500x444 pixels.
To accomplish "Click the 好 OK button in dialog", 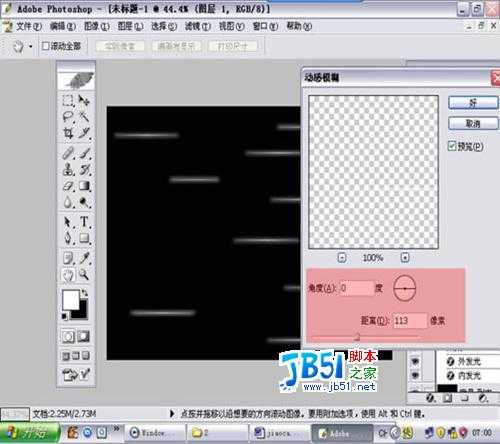I will tap(473, 103).
